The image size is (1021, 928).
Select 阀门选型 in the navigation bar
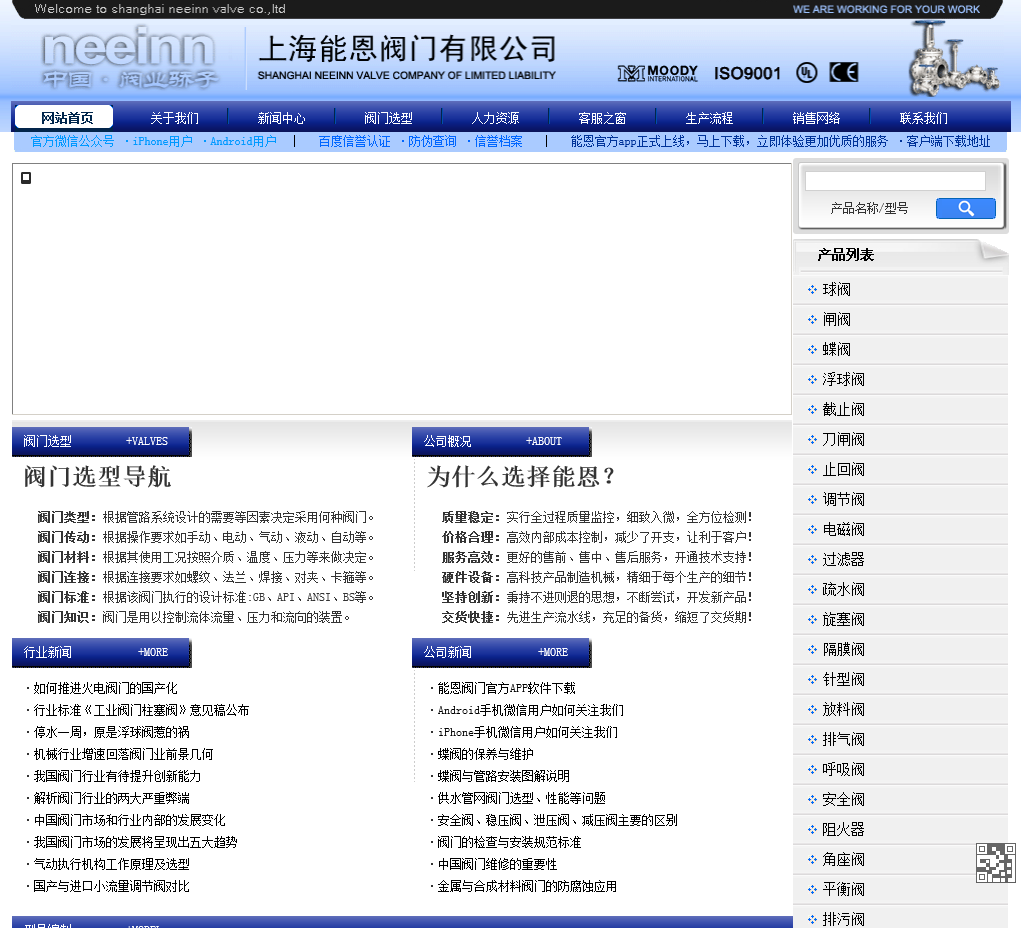[388, 118]
